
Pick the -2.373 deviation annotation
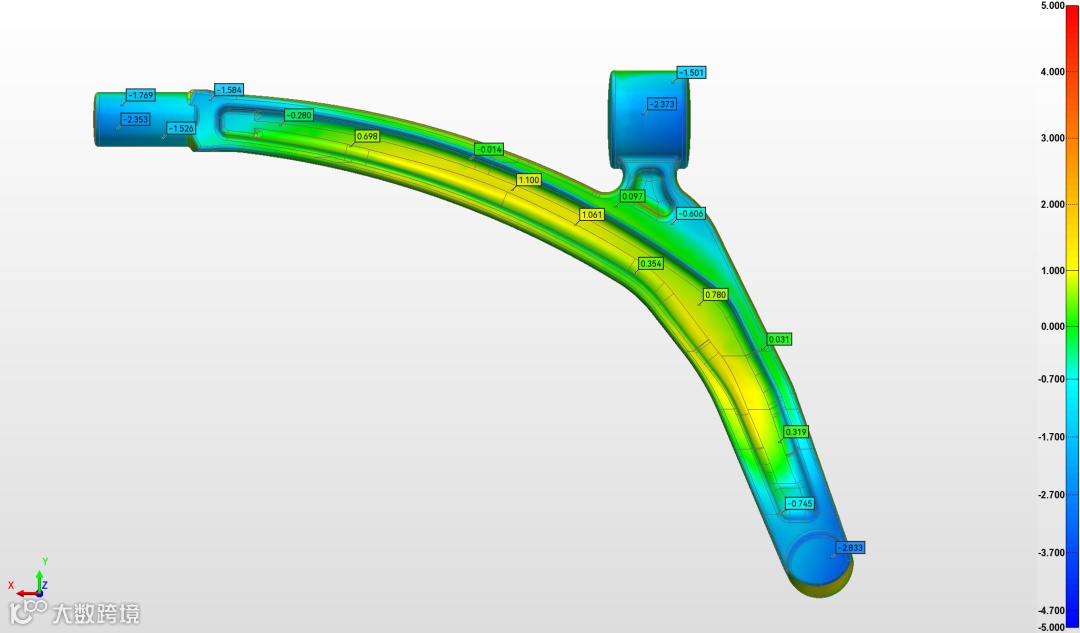tap(663, 104)
